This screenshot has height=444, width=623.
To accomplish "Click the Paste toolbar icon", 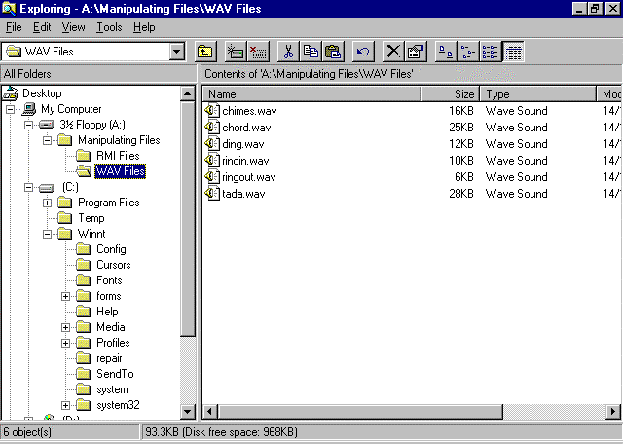I will [x=333, y=51].
